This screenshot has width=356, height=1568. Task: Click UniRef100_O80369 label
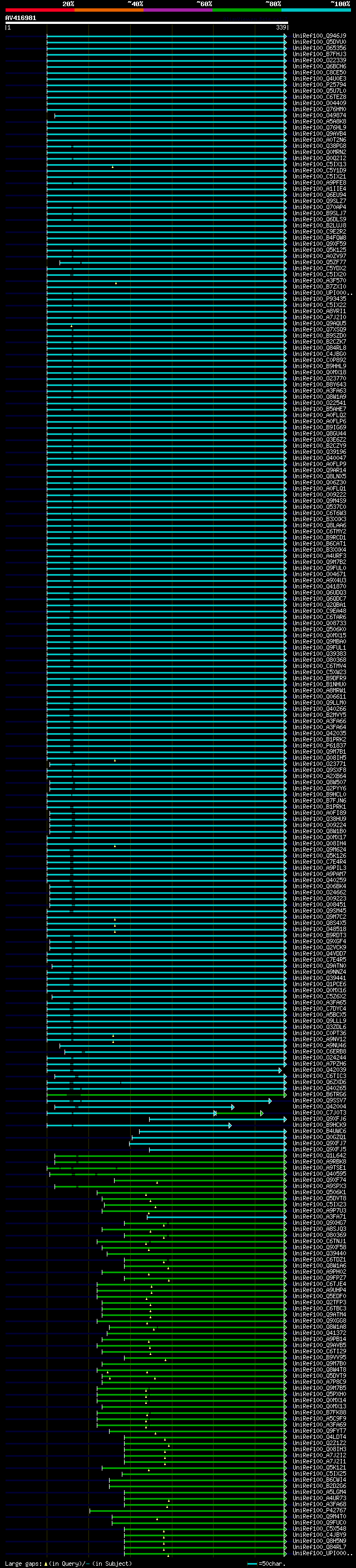click(x=319, y=1235)
